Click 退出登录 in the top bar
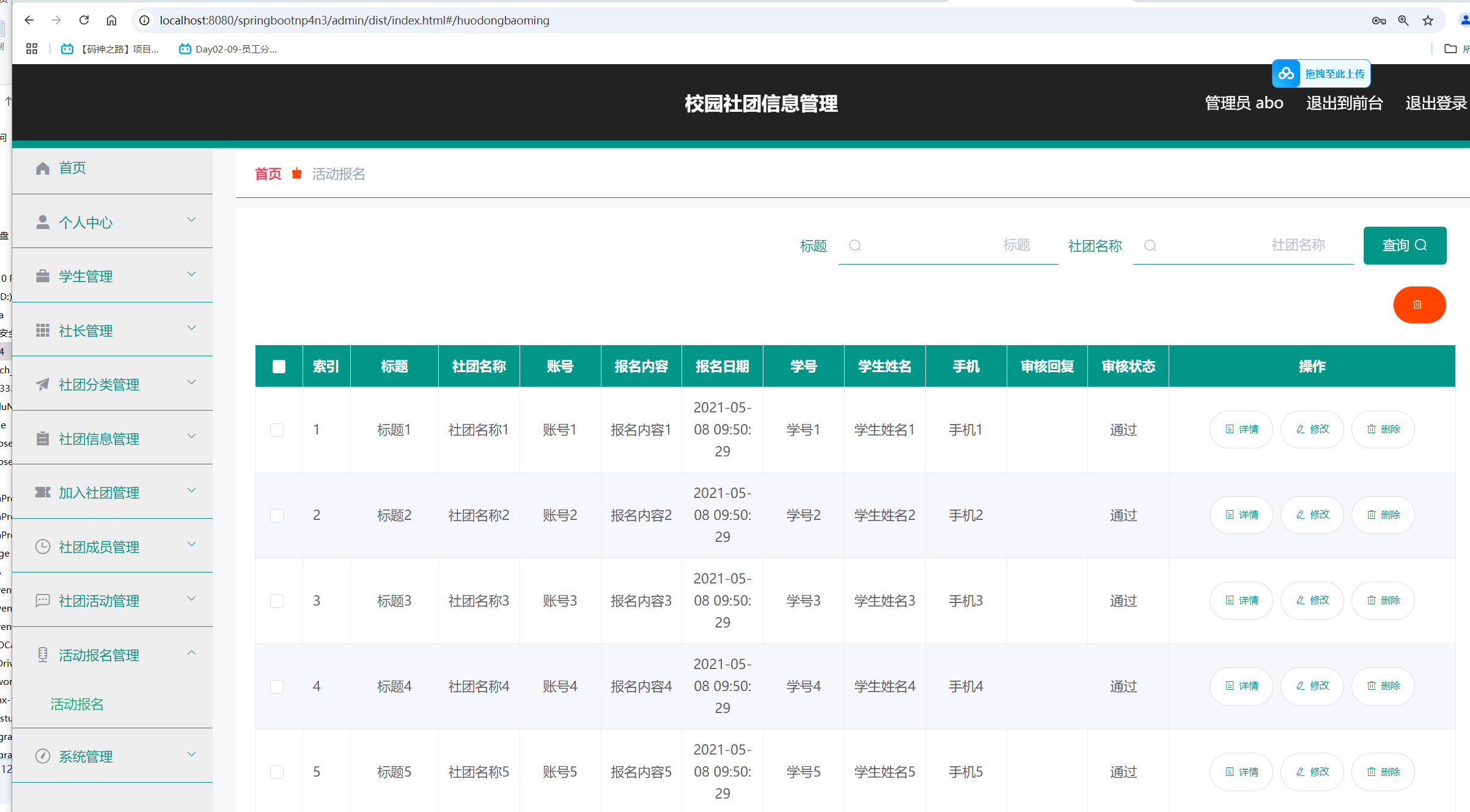 [1436, 103]
